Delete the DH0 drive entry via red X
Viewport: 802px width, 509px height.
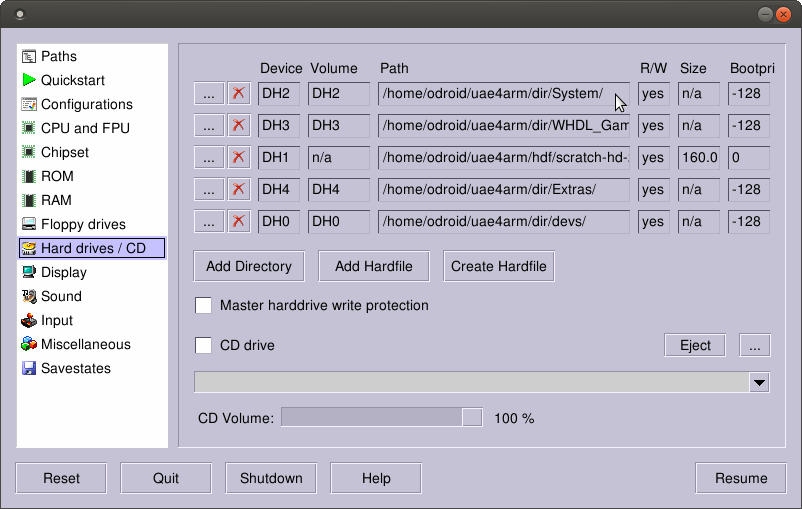(238, 222)
